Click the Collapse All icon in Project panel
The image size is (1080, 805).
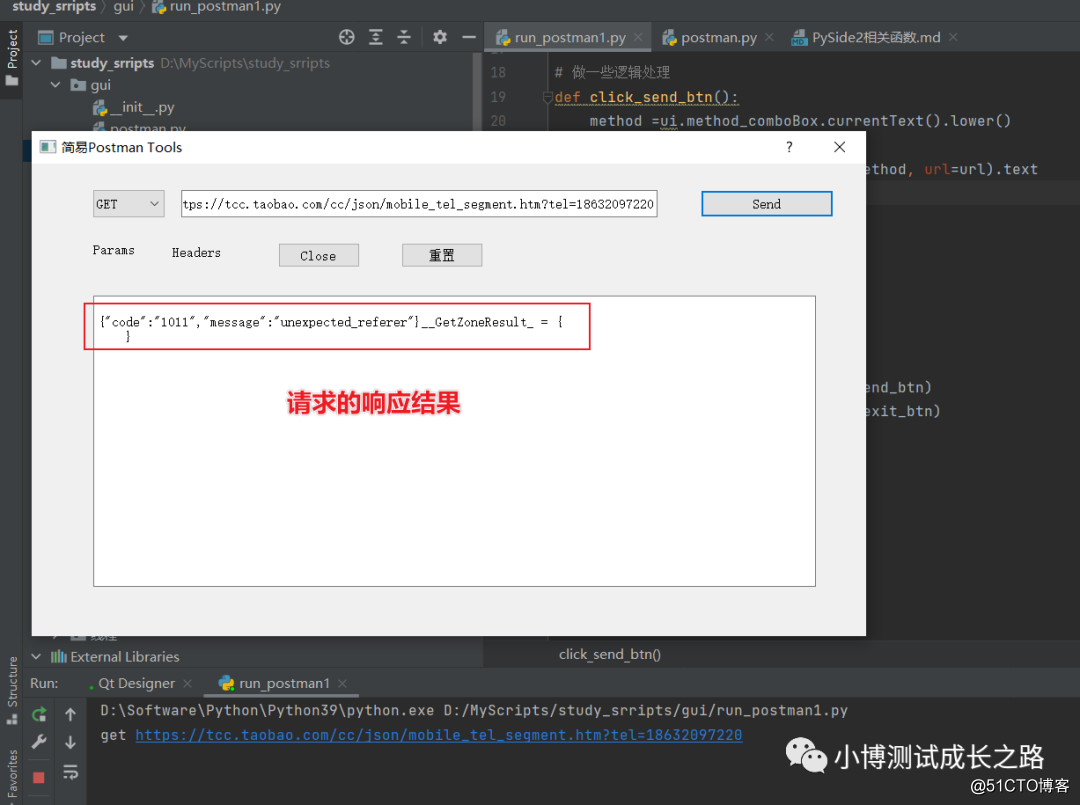coord(404,37)
